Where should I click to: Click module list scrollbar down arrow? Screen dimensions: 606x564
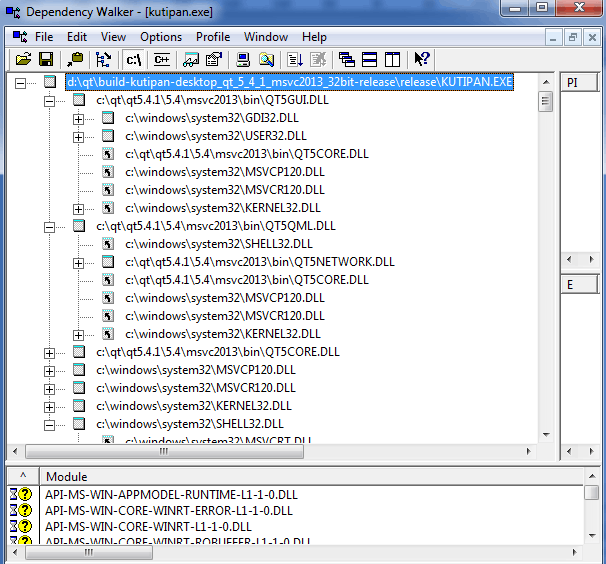click(592, 536)
